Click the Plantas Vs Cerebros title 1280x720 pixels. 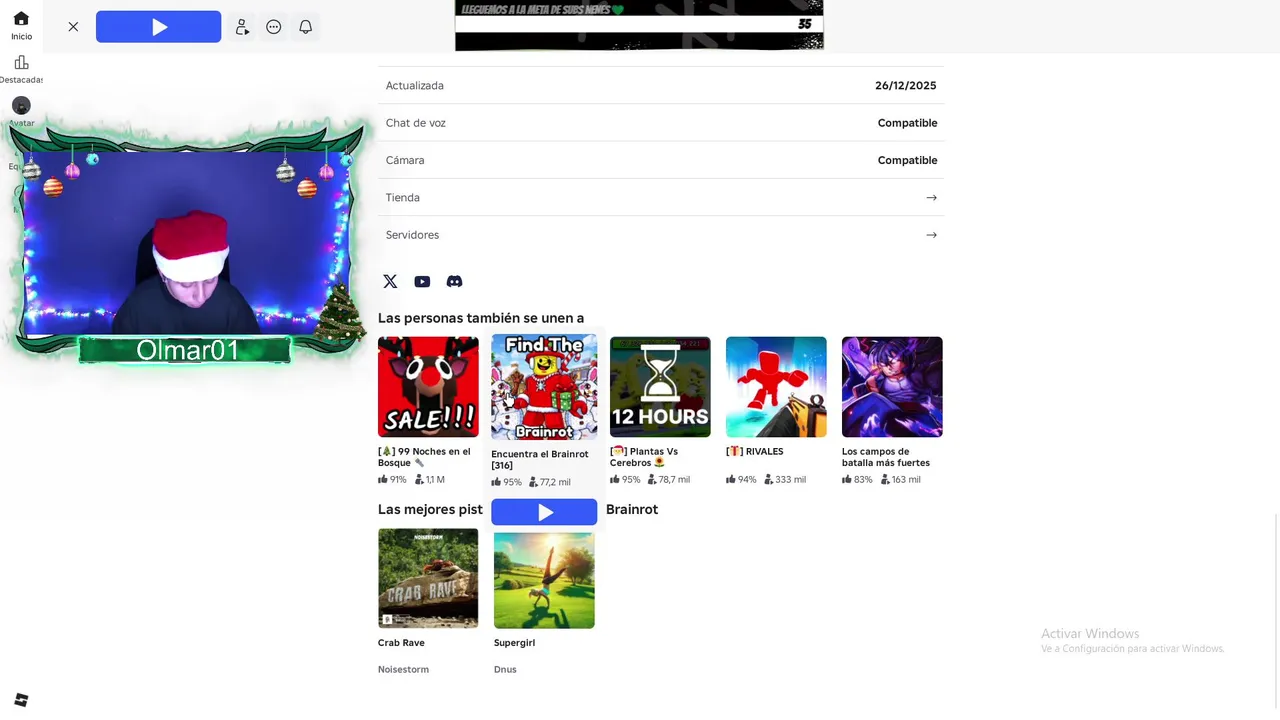click(x=645, y=457)
